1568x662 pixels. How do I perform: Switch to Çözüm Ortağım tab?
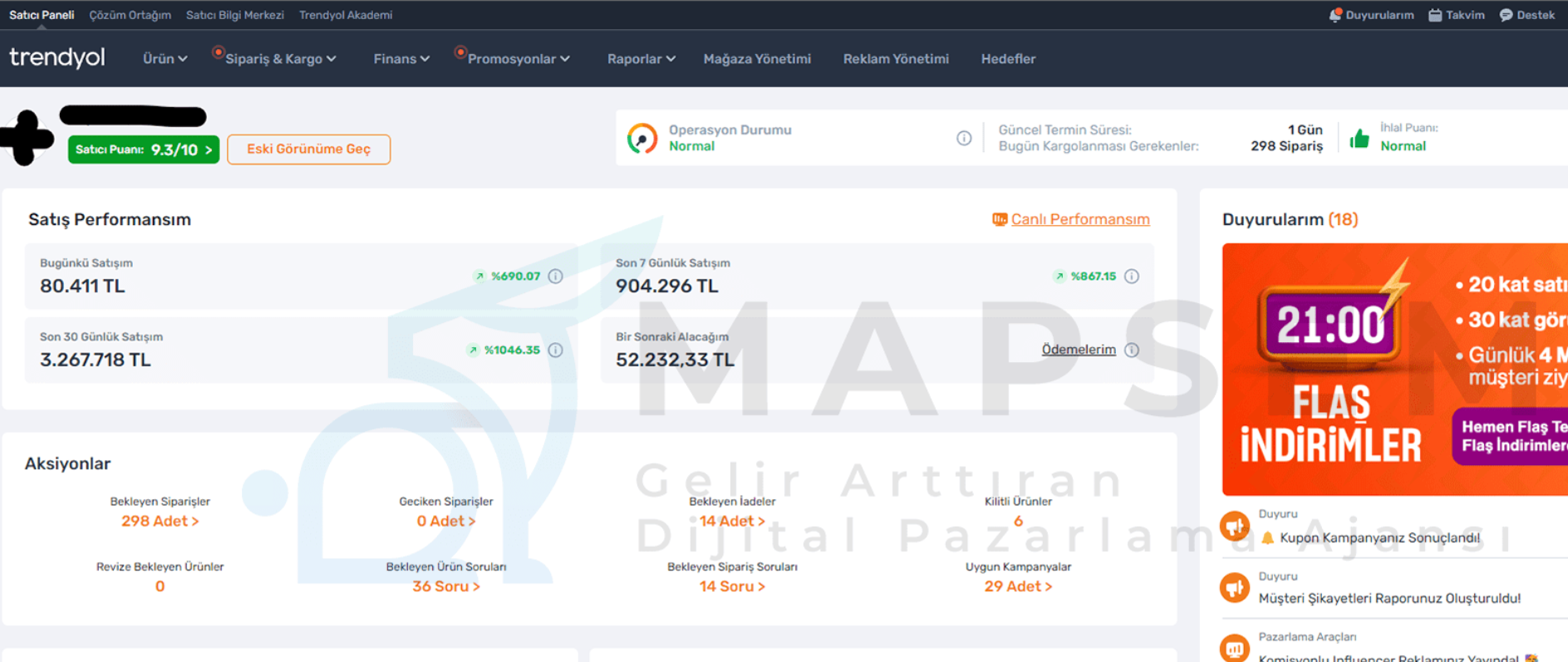pos(130,15)
